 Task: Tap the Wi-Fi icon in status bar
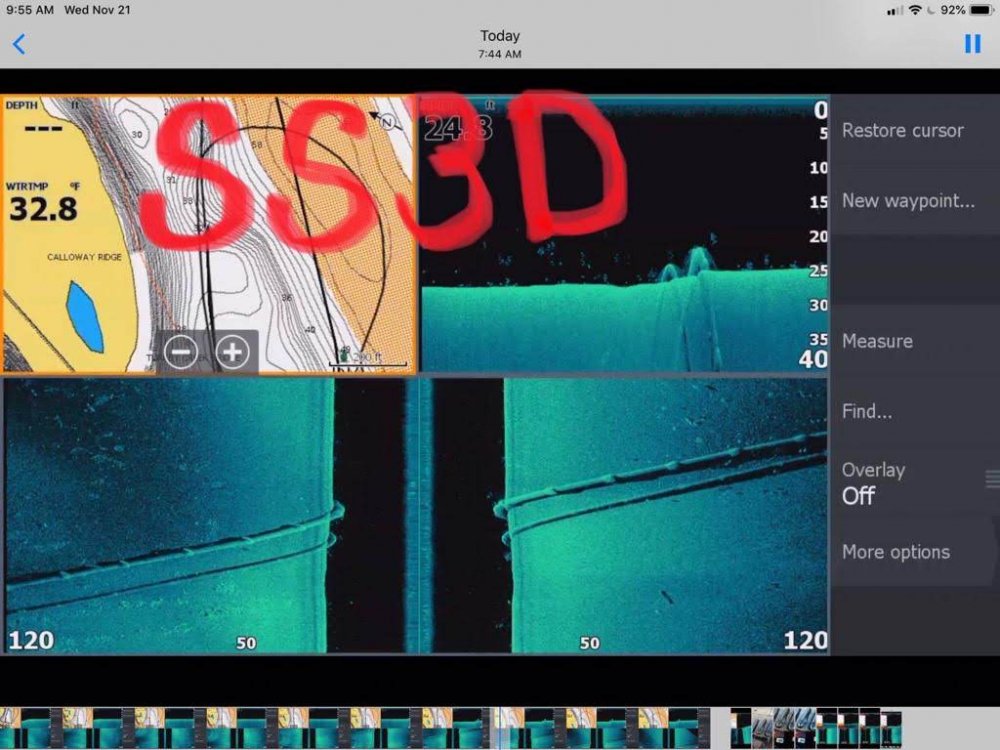tap(914, 10)
